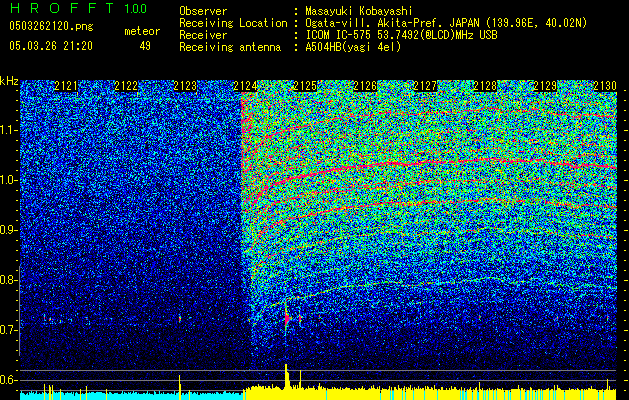Viewport: 629px width, 400px height.
Task: Click the Observer field label
Action: (x=203, y=11)
